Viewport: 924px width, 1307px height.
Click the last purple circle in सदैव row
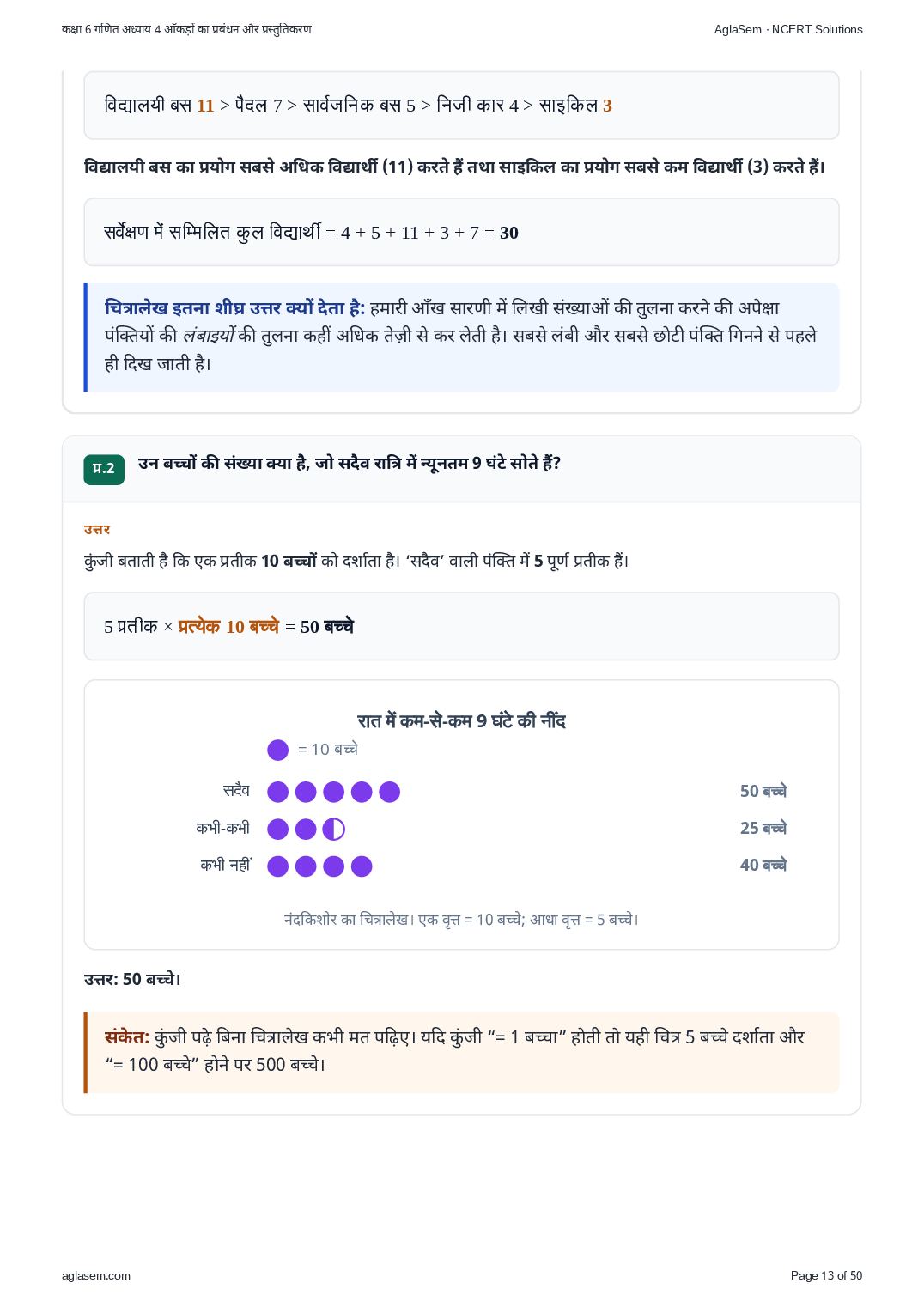pyautogui.click(x=390, y=792)
